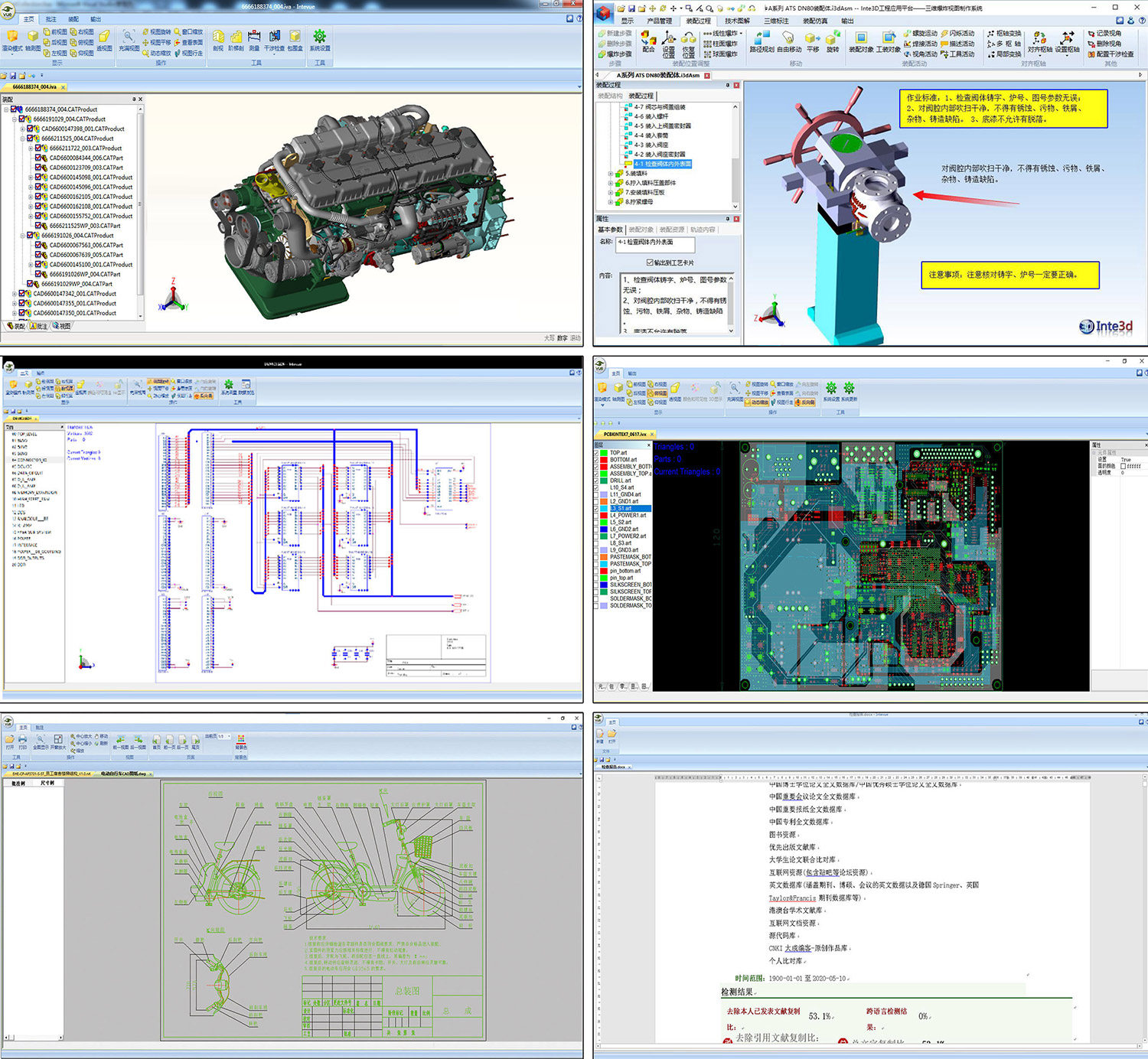Expand CAD6600147355_001.CATProduct tree node
The image size is (1148, 1059).
(x=15, y=304)
